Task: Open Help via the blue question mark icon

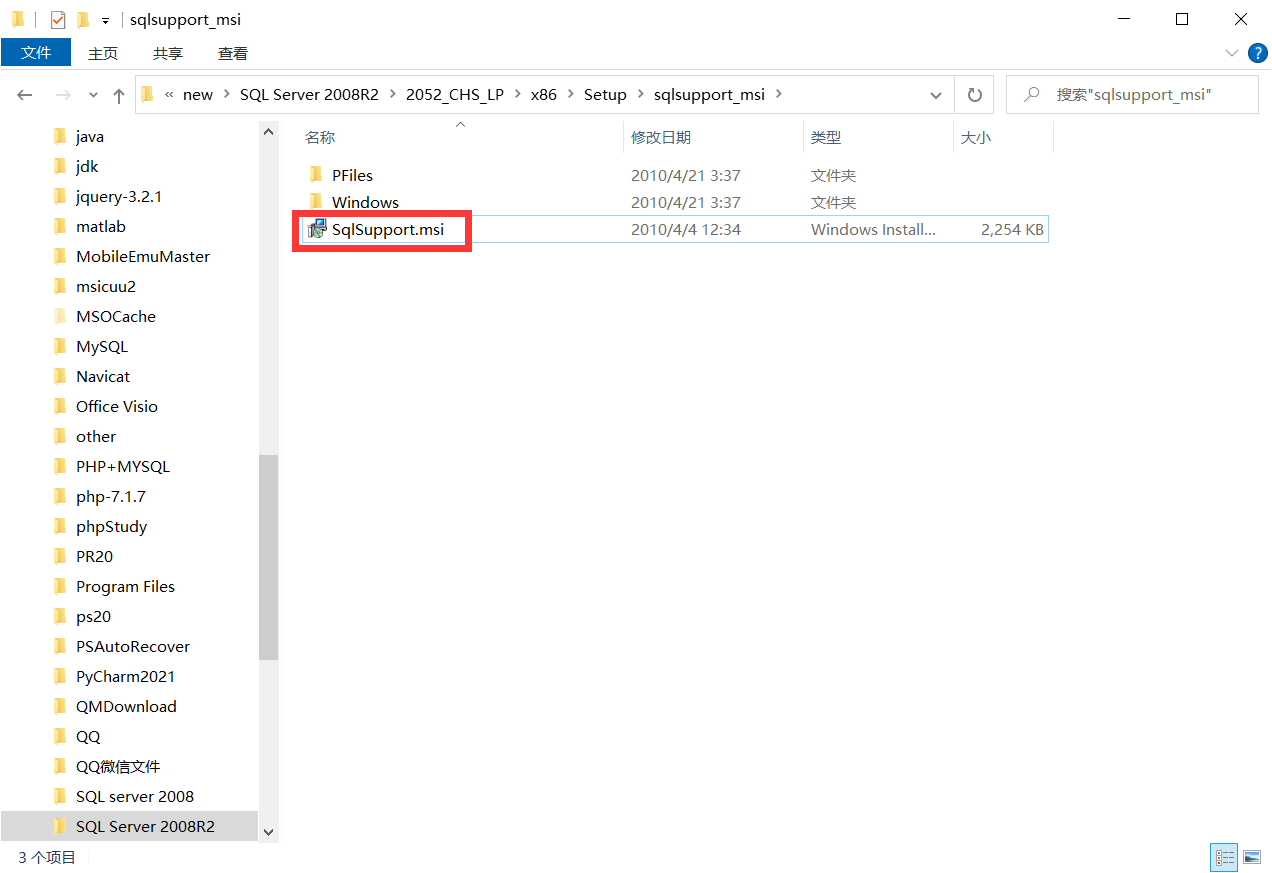Action: [x=1257, y=53]
